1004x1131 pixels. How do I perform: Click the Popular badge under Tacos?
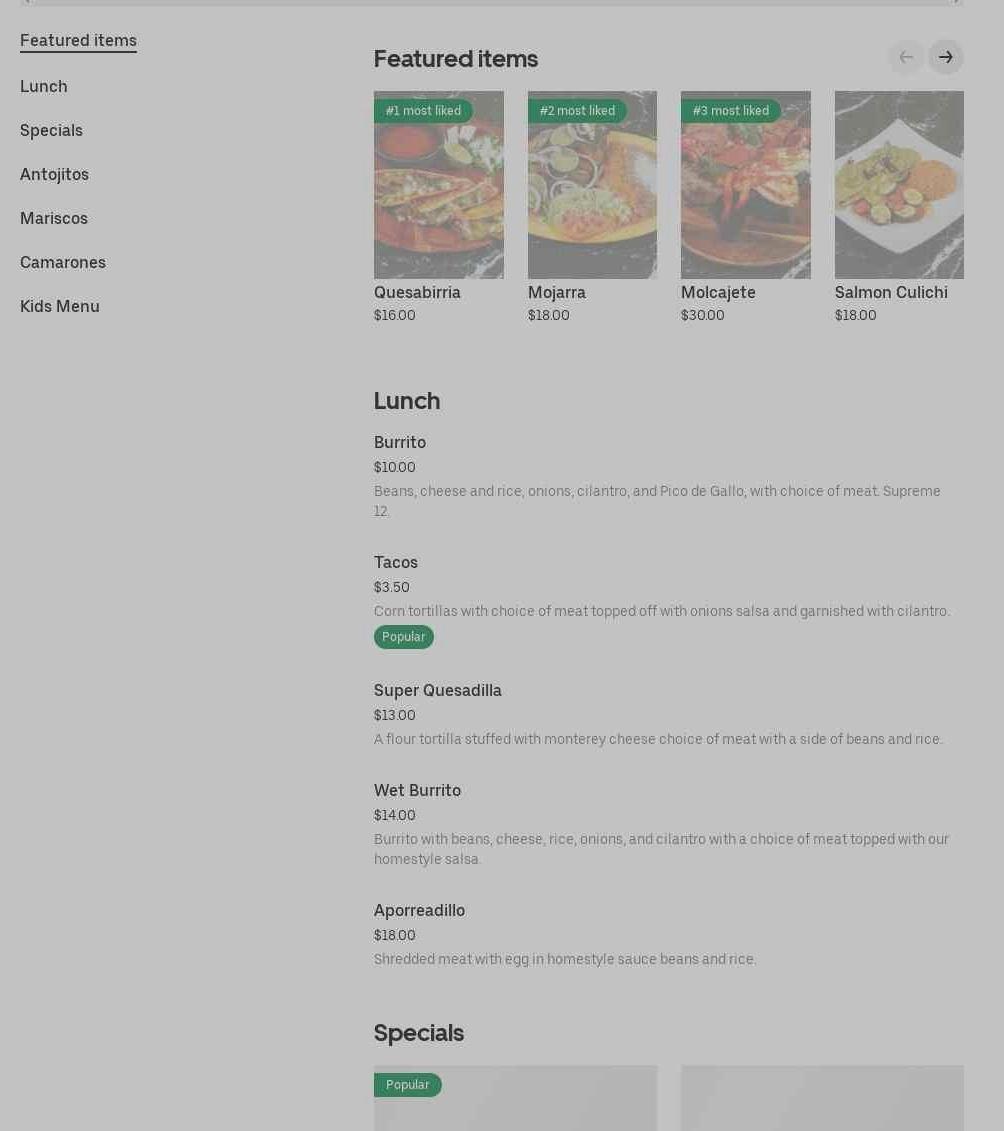(403, 637)
